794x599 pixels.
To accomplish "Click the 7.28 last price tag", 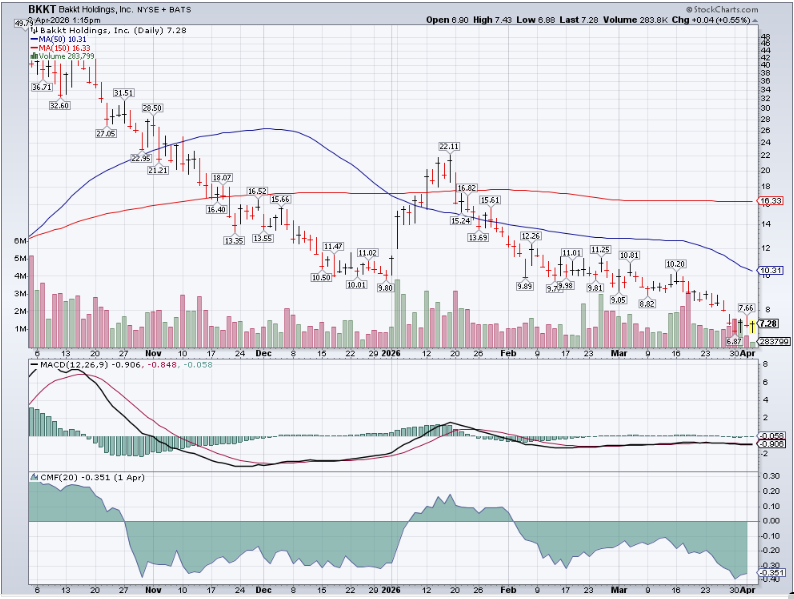I will 769,324.
